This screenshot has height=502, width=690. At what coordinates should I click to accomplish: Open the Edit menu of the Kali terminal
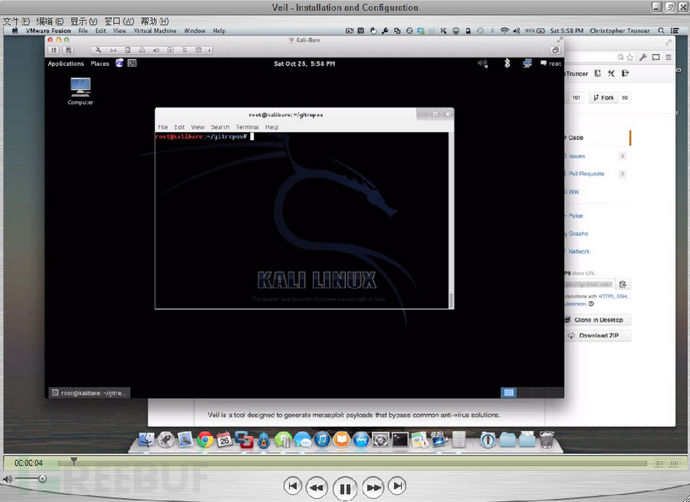tap(179, 127)
